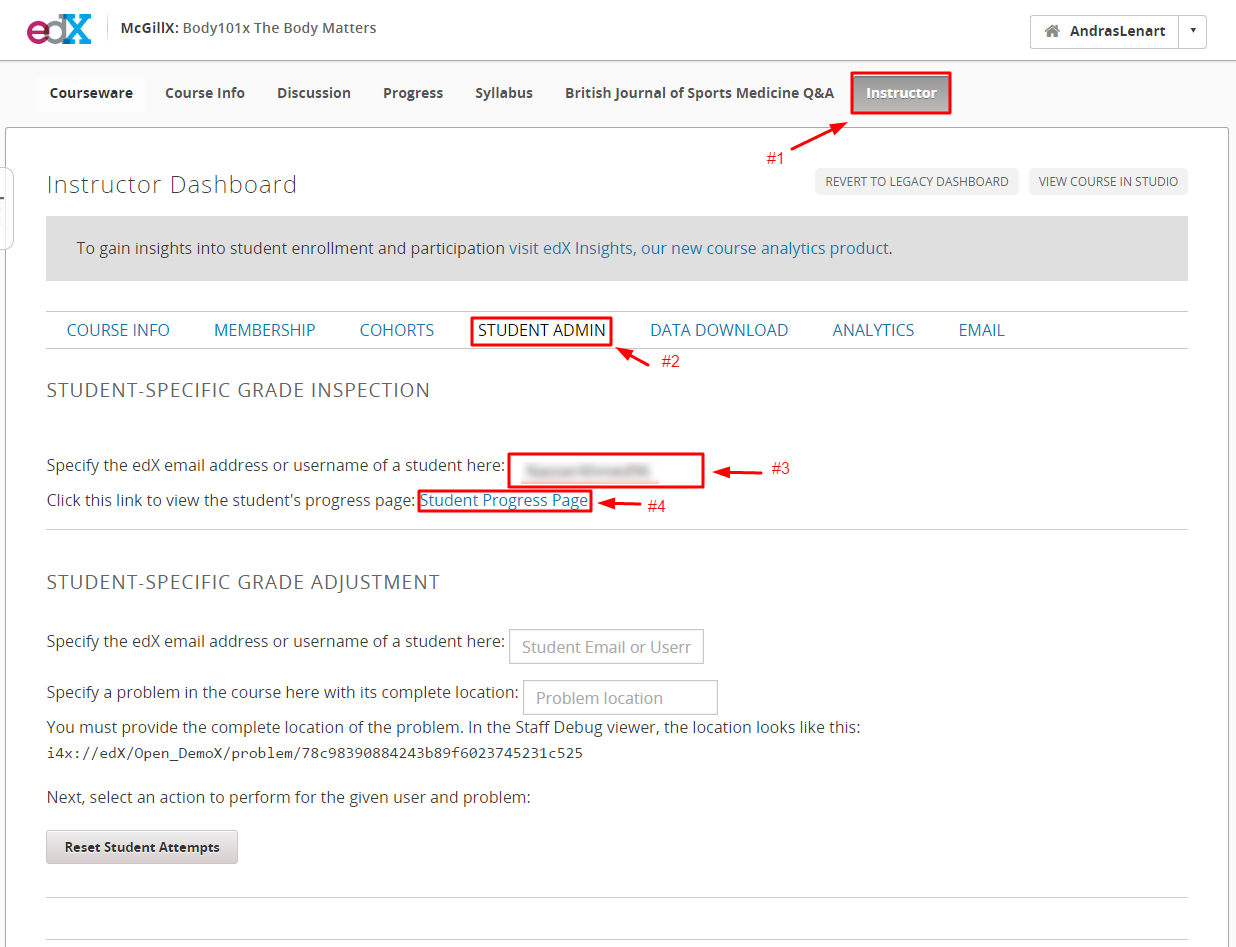Go to the Course Info nav tab
The image size is (1236, 947).
(x=205, y=93)
